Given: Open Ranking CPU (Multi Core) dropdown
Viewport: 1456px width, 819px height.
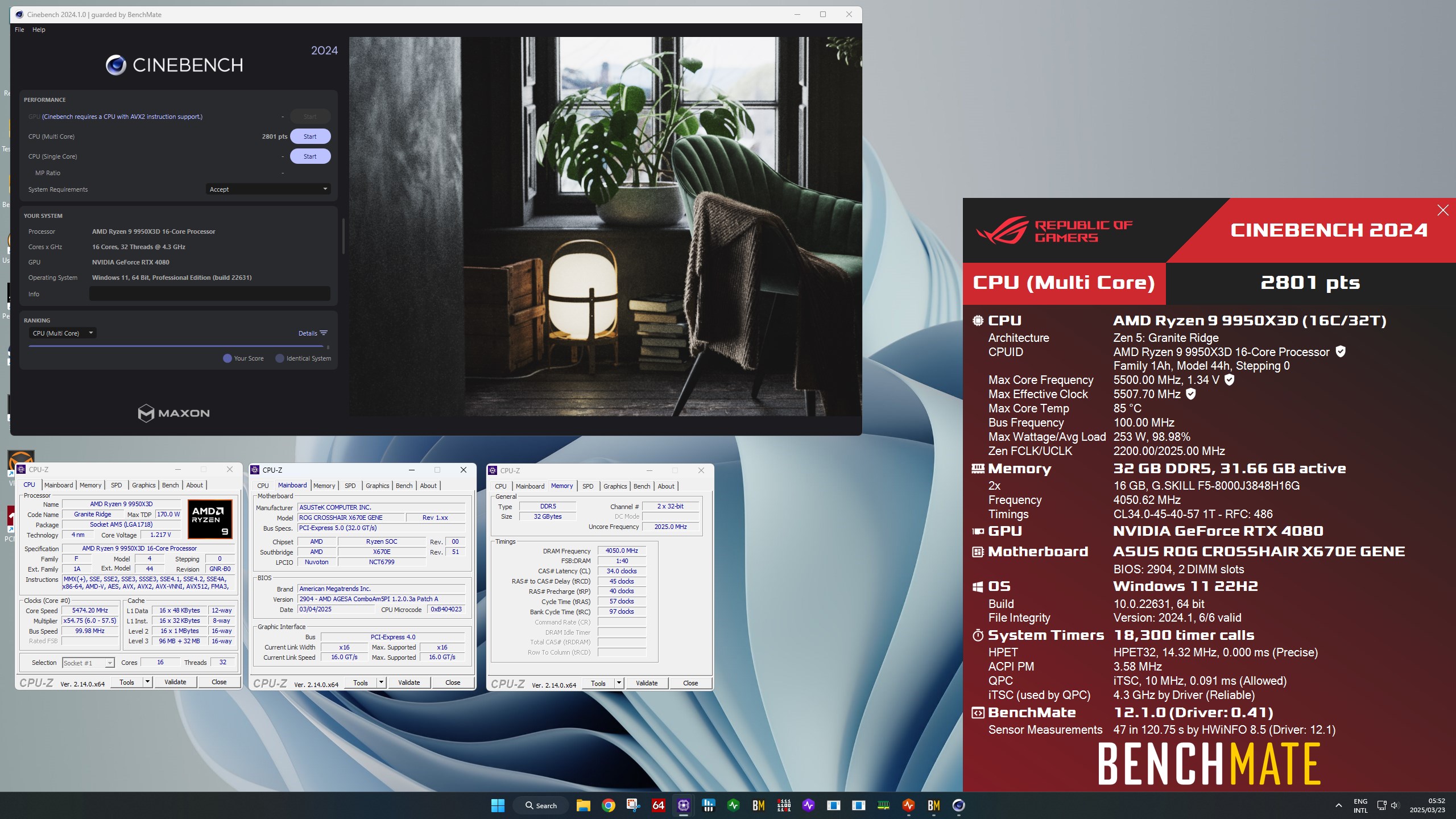Looking at the screenshot, I should [62, 333].
